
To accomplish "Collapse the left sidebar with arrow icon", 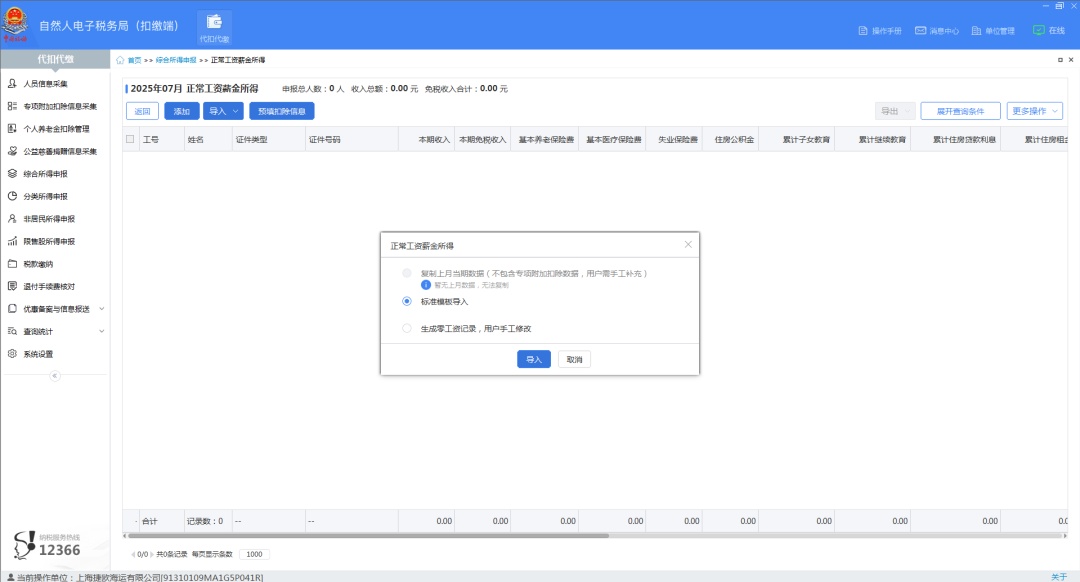I will click(x=55, y=376).
